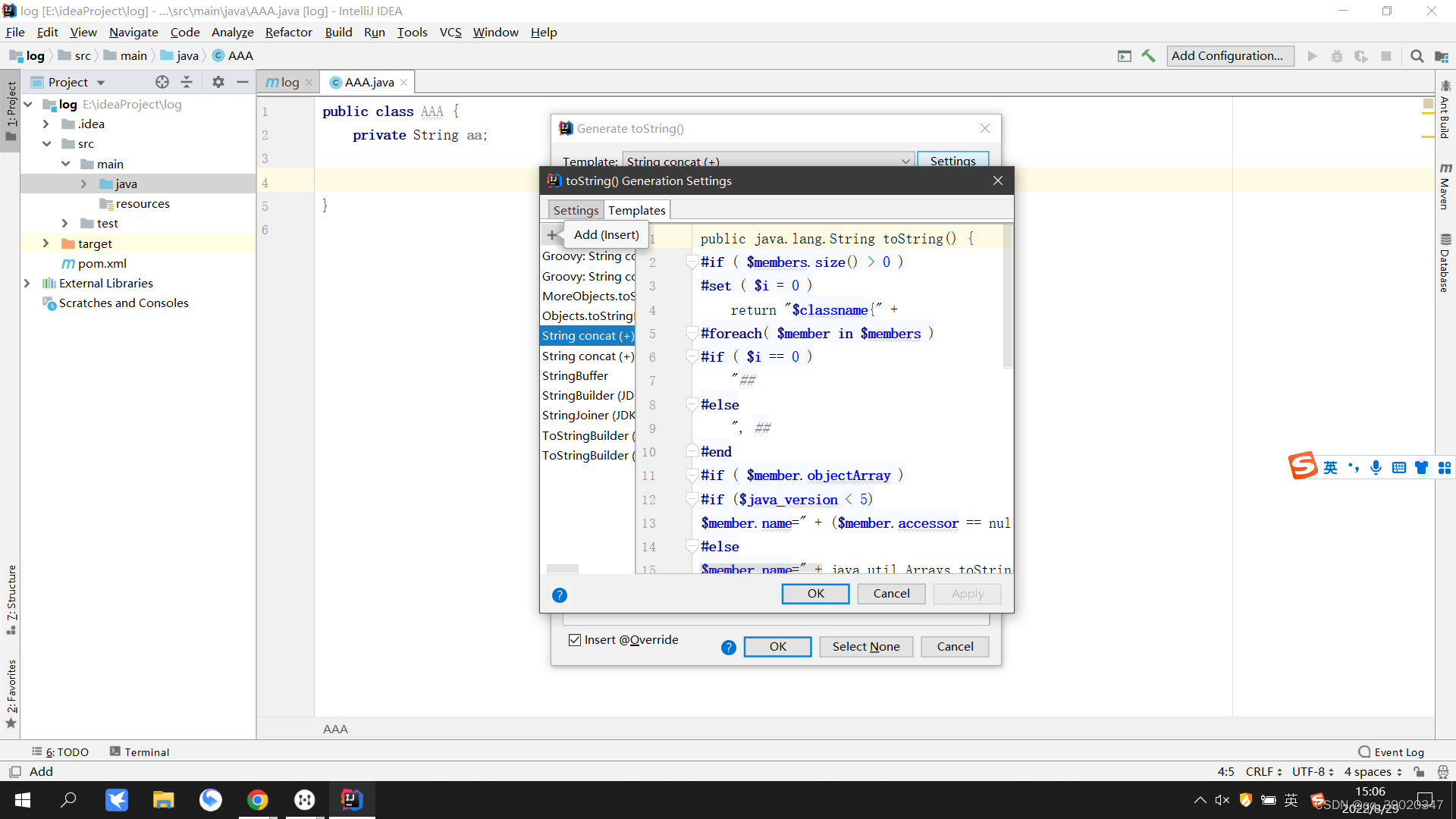1456x819 pixels.
Task: Click the Add template plus icon
Action: [x=551, y=235]
